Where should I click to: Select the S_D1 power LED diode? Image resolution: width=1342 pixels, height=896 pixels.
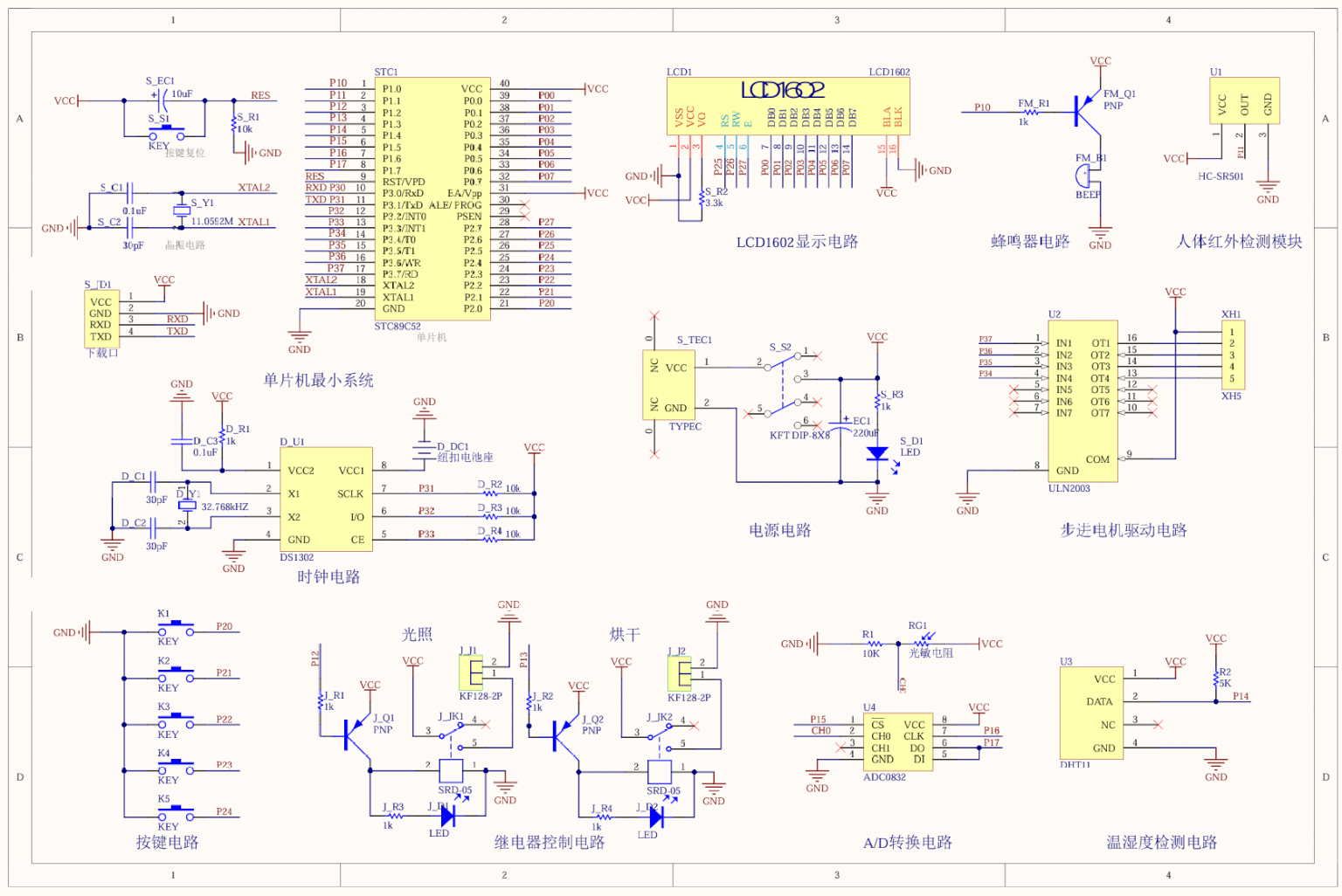click(876, 454)
